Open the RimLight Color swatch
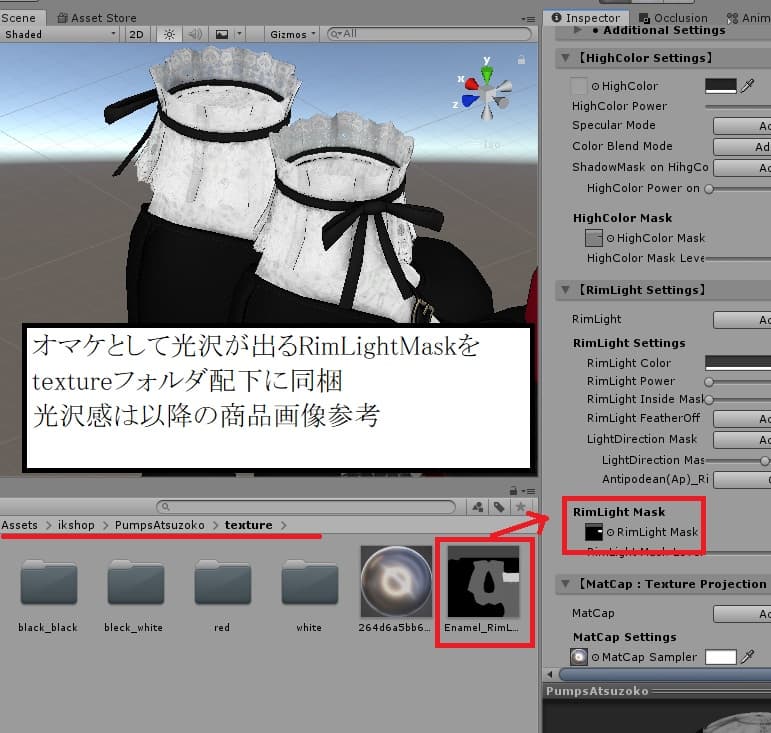The width and height of the screenshot is (771, 733). [738, 363]
